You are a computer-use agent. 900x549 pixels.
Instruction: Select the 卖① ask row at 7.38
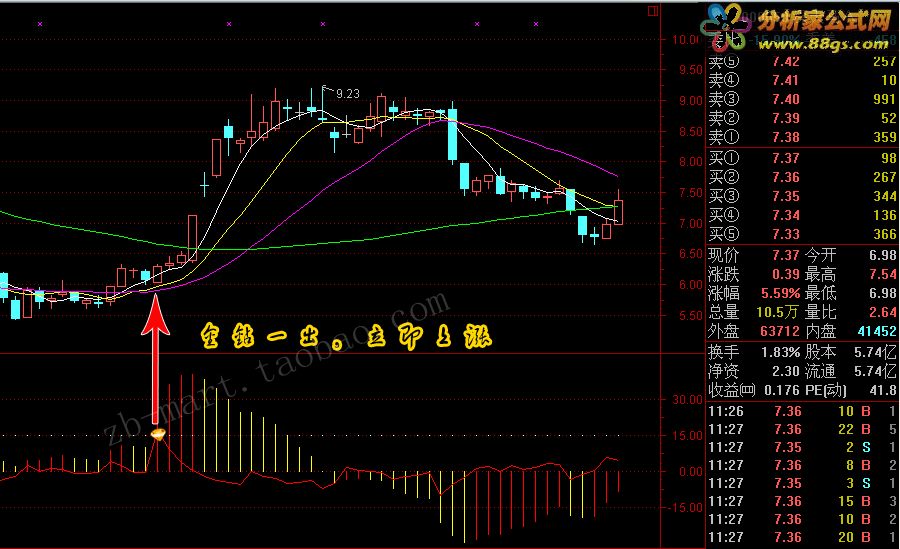[802, 137]
